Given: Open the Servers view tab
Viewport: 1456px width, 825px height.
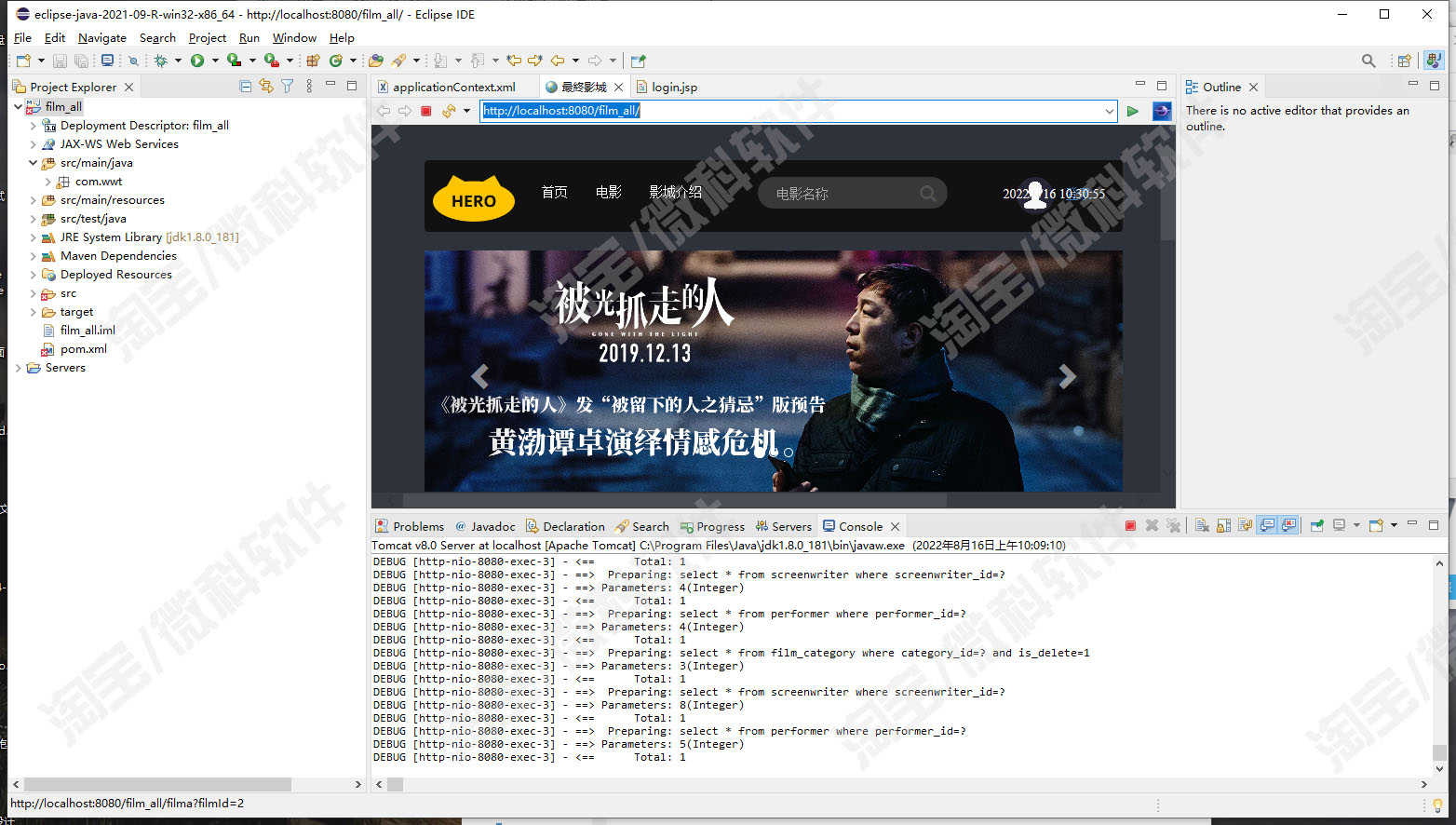Looking at the screenshot, I should click(783, 526).
